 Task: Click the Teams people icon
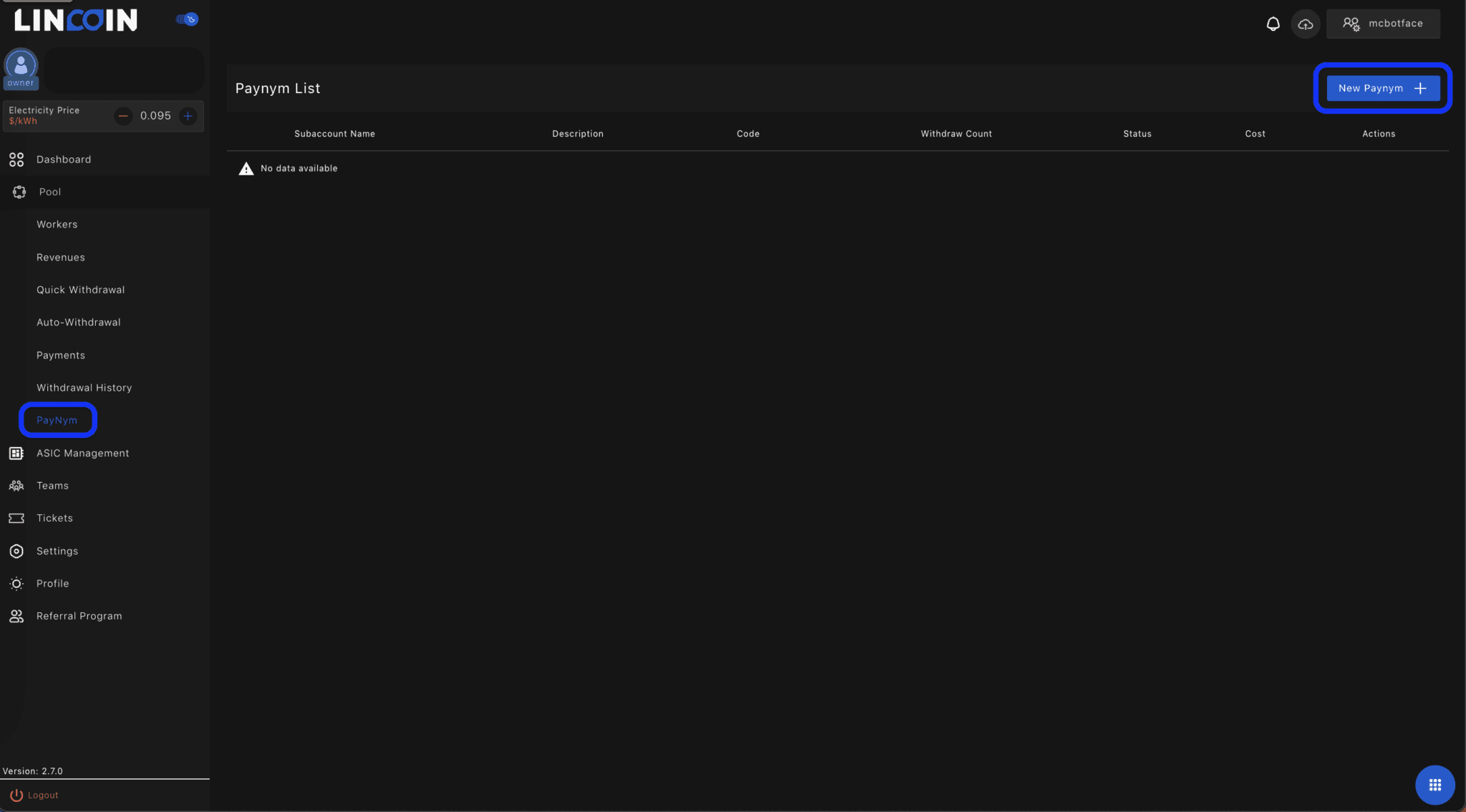tap(16, 485)
